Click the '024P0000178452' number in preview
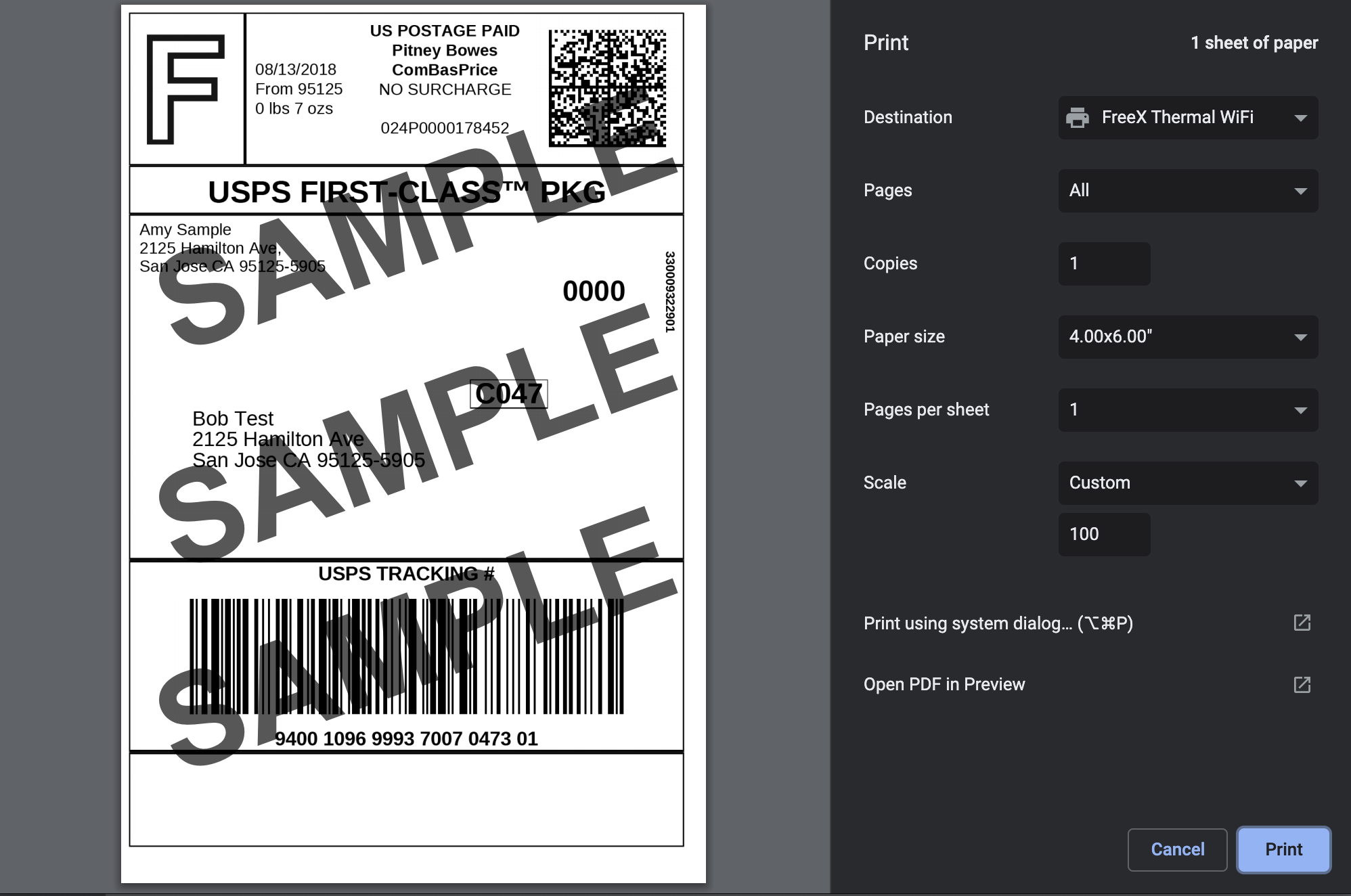Screen dimensions: 1351x896 [445, 129]
